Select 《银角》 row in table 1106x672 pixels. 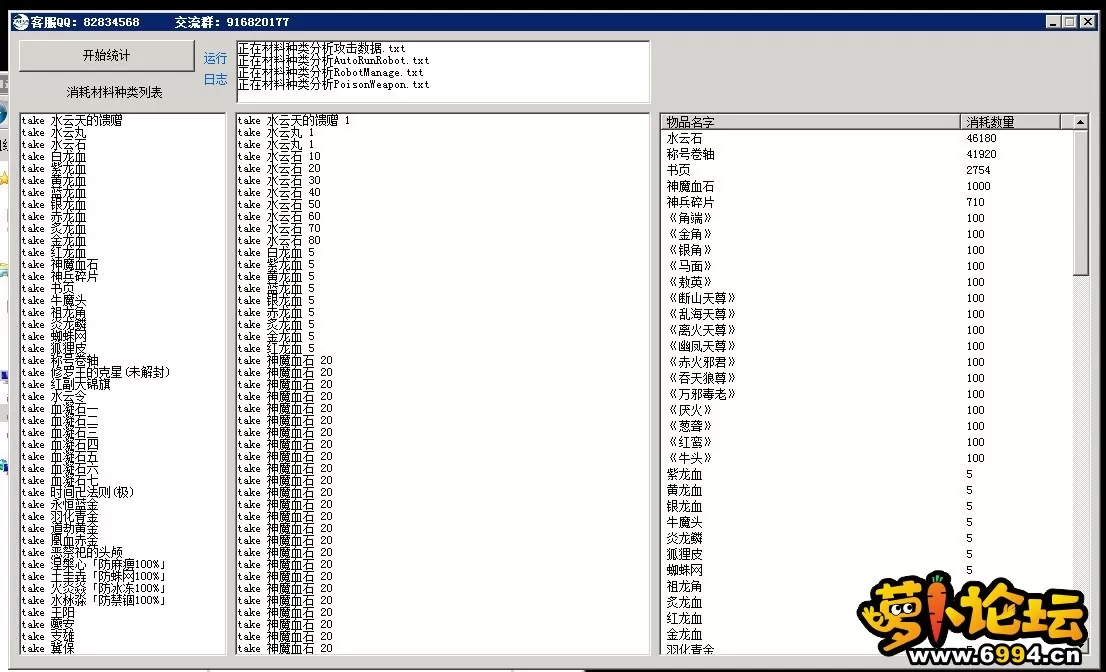pyautogui.click(x=868, y=250)
